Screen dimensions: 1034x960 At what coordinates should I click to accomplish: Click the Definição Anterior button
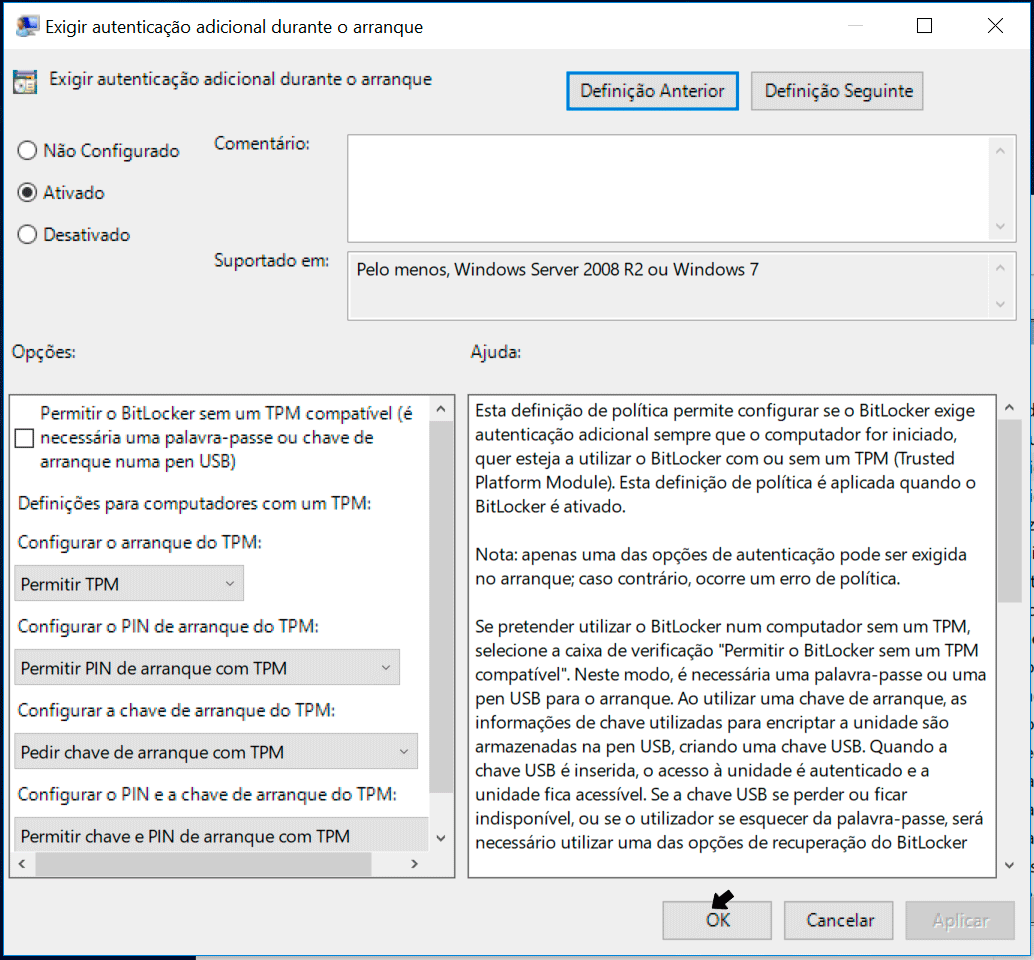[652, 91]
